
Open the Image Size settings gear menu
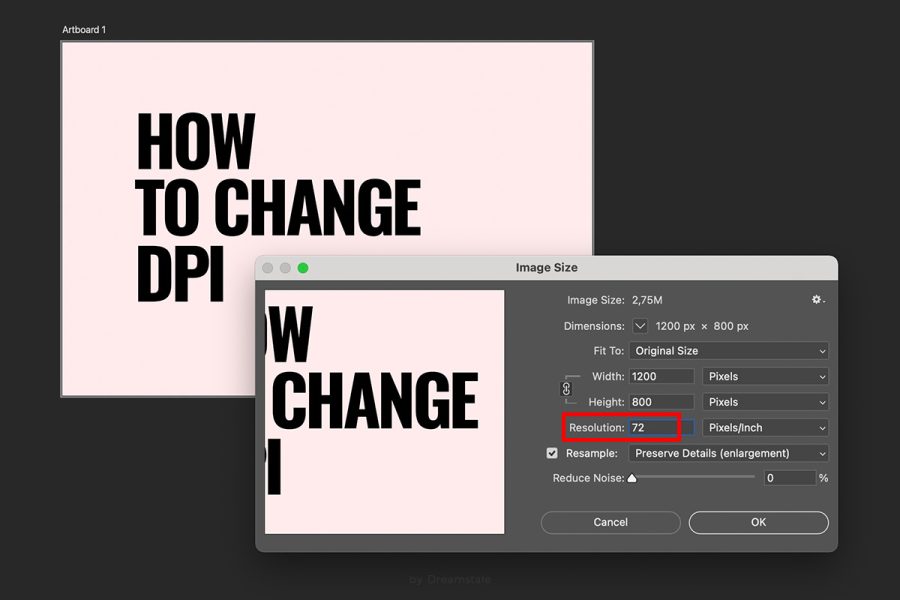click(816, 299)
